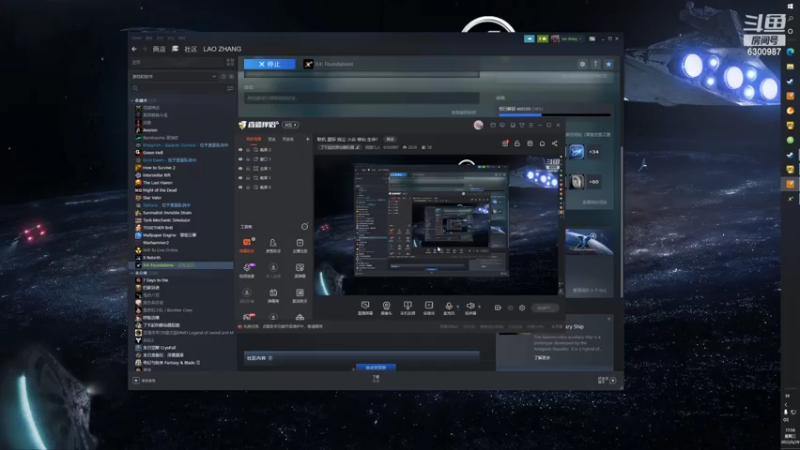The width and height of the screenshot is (800, 450).
Task: Open the toolbox tool with purple new badge
Action: (247, 270)
